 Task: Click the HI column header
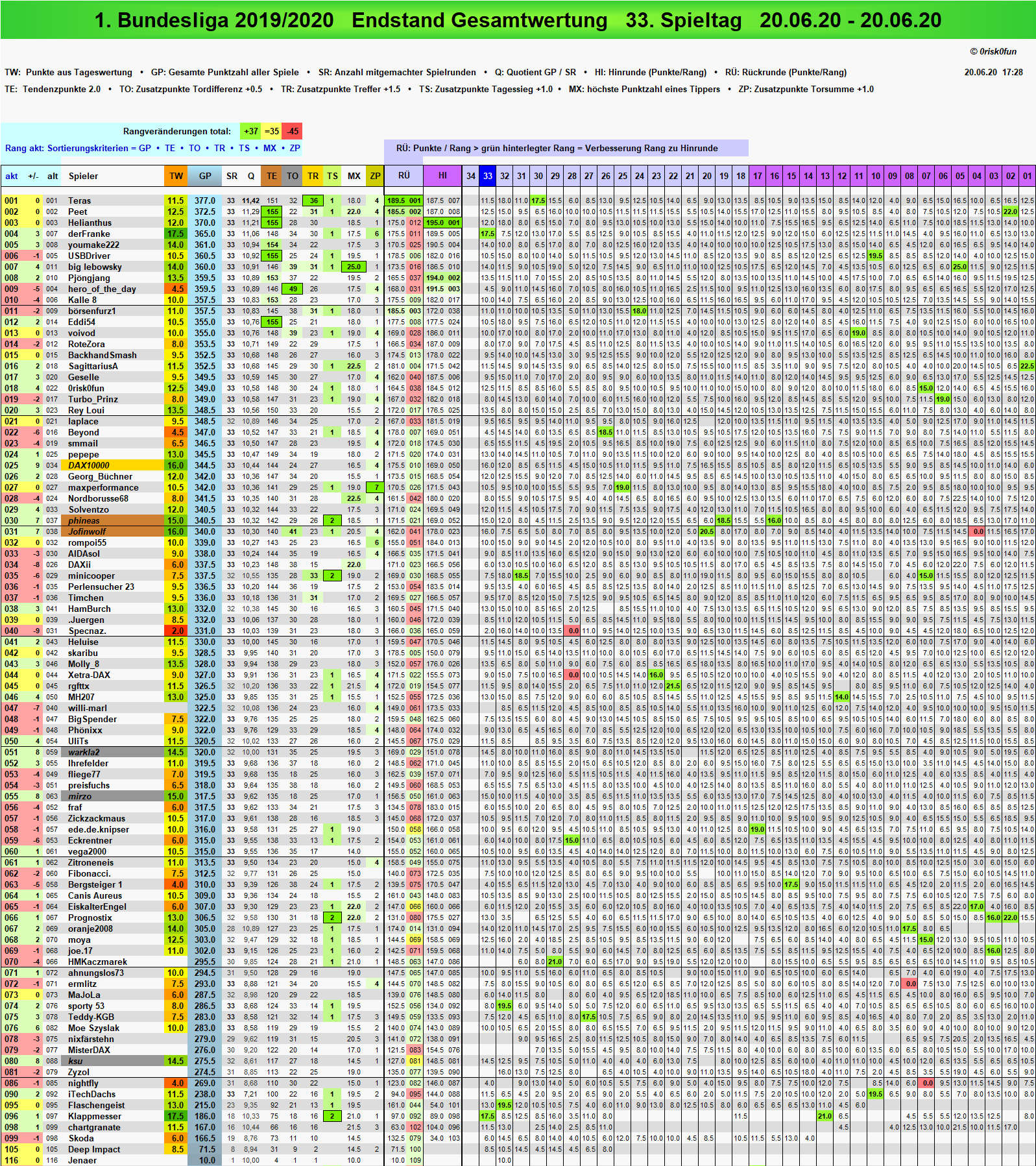pyautogui.click(x=442, y=176)
